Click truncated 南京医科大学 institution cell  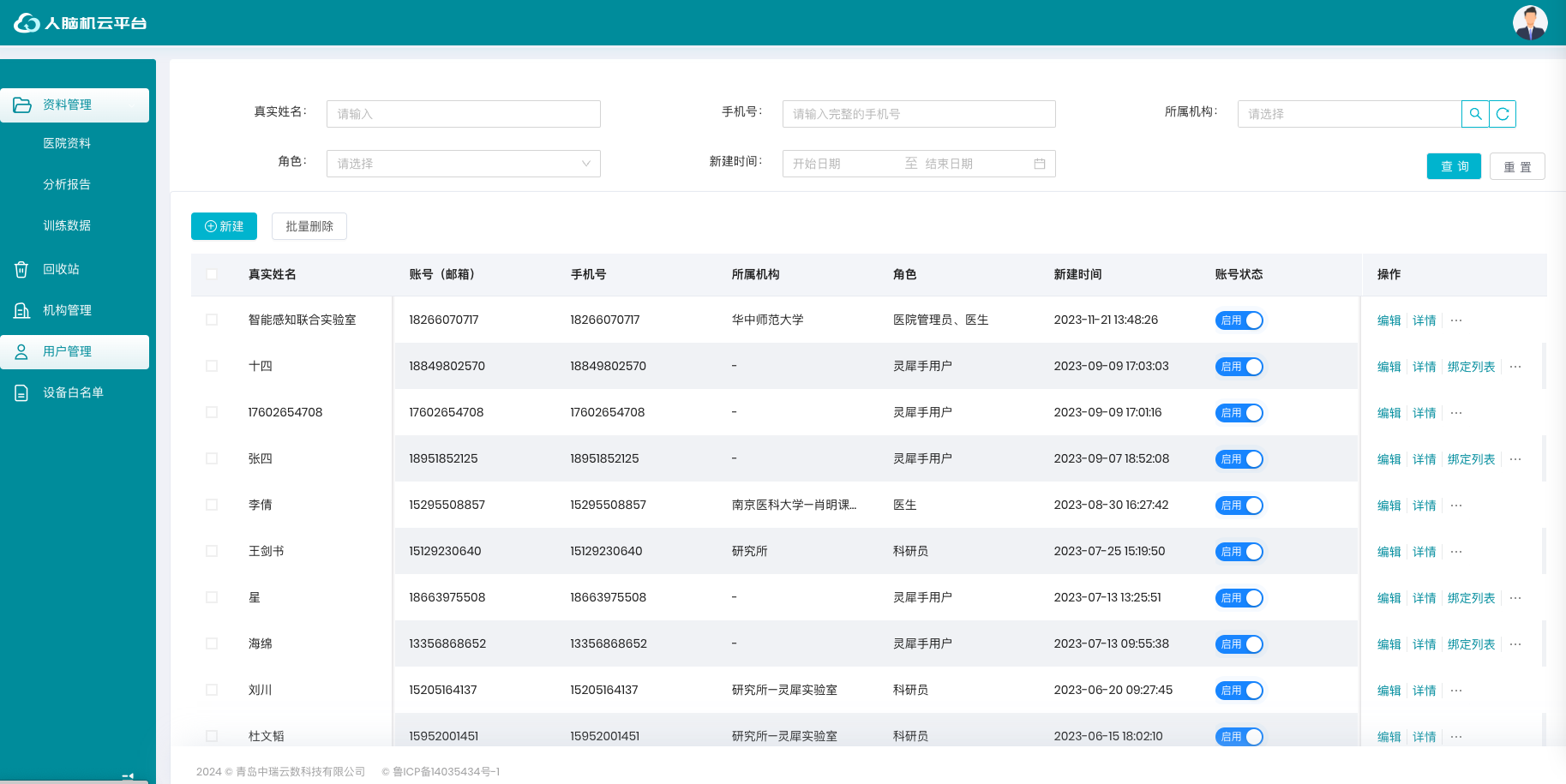click(794, 505)
